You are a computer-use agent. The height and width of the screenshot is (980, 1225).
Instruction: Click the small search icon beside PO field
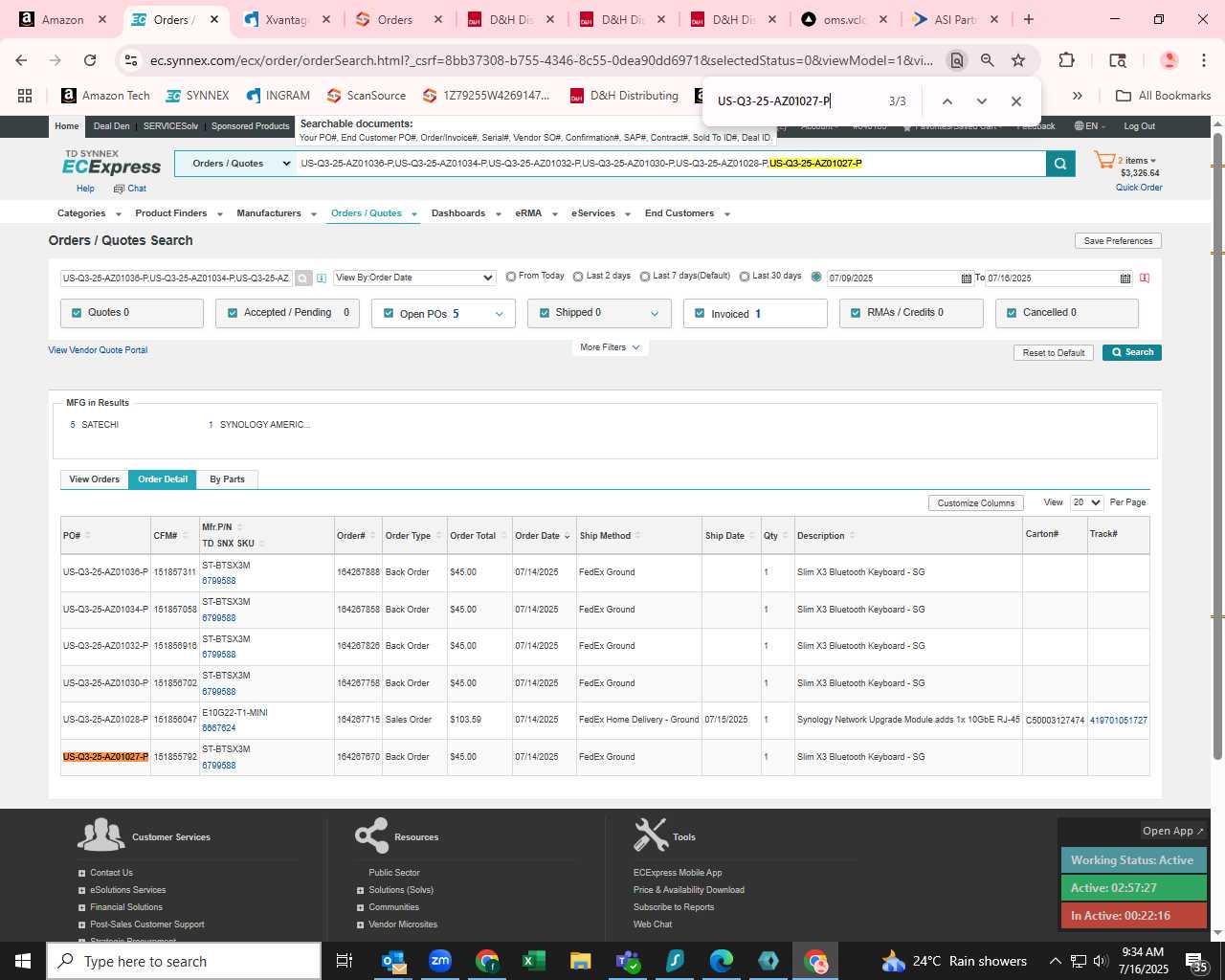(x=302, y=278)
